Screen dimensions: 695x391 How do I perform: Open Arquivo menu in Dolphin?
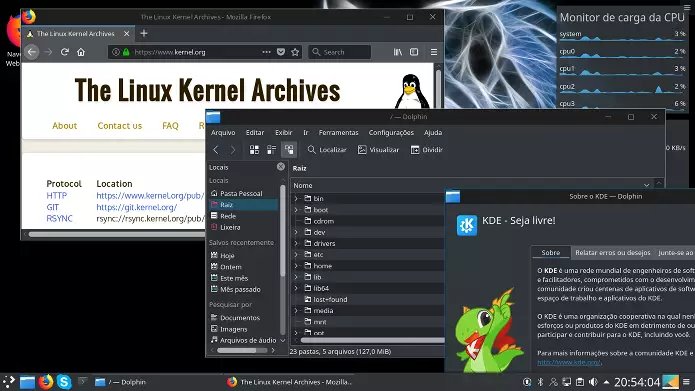pos(223,133)
